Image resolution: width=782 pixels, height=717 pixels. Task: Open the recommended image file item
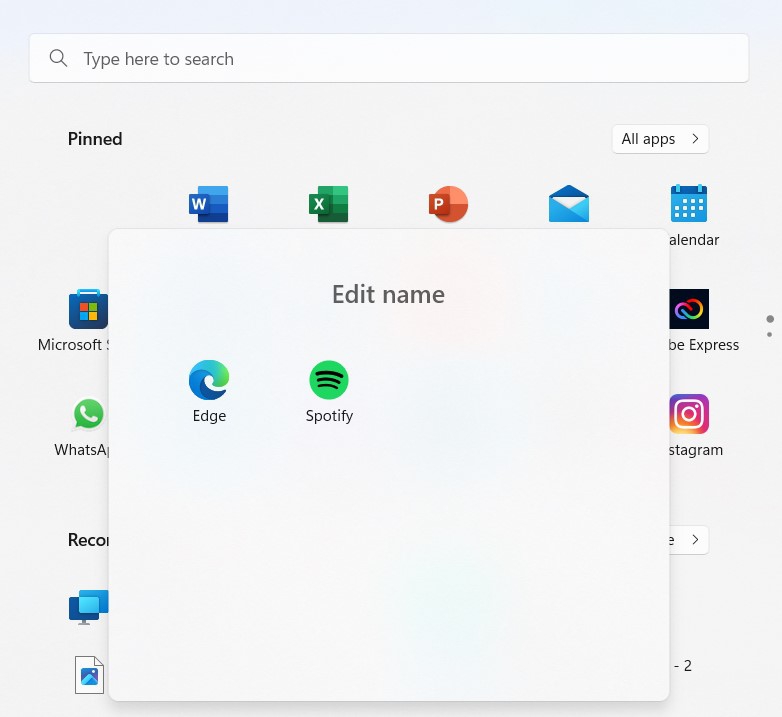click(x=89, y=675)
